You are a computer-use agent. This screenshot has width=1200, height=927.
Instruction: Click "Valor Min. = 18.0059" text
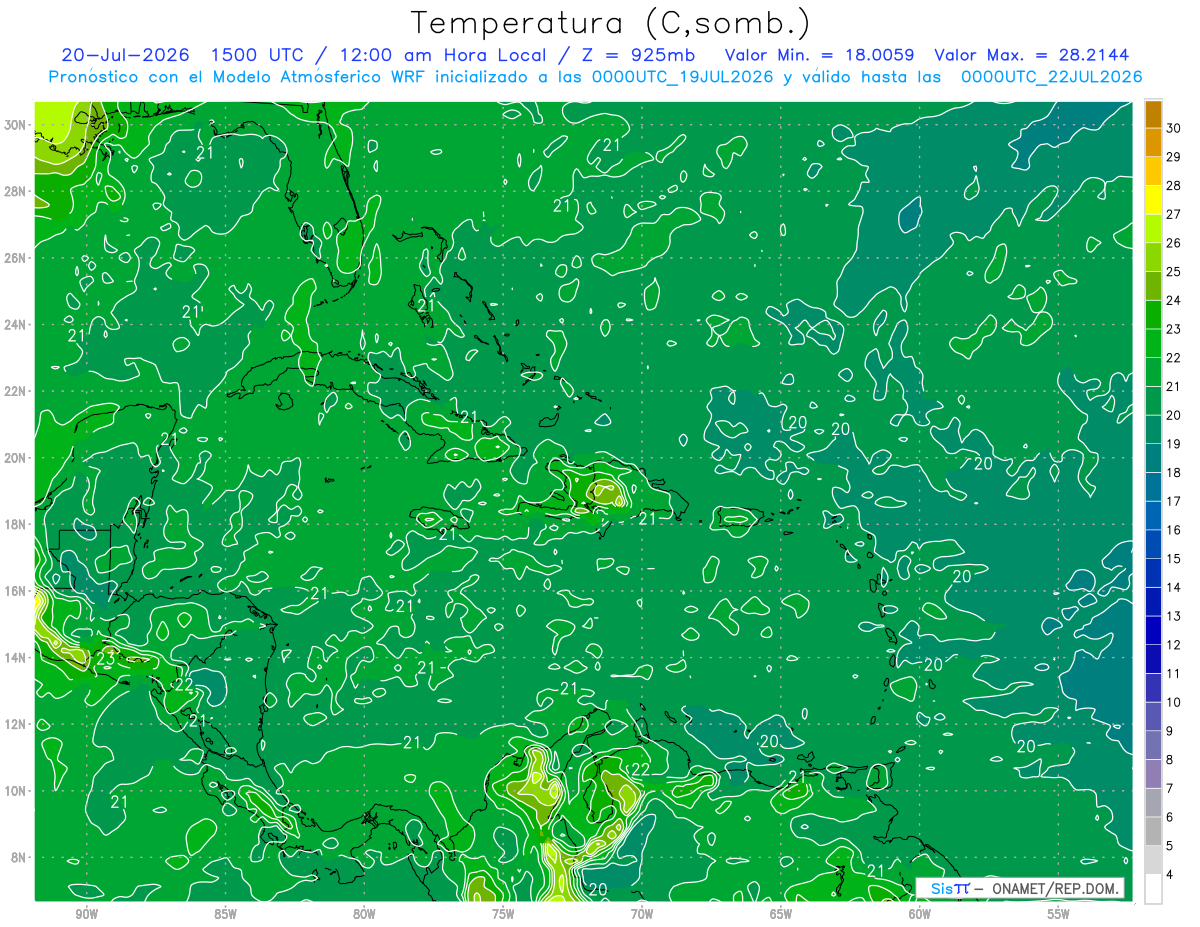tap(820, 54)
